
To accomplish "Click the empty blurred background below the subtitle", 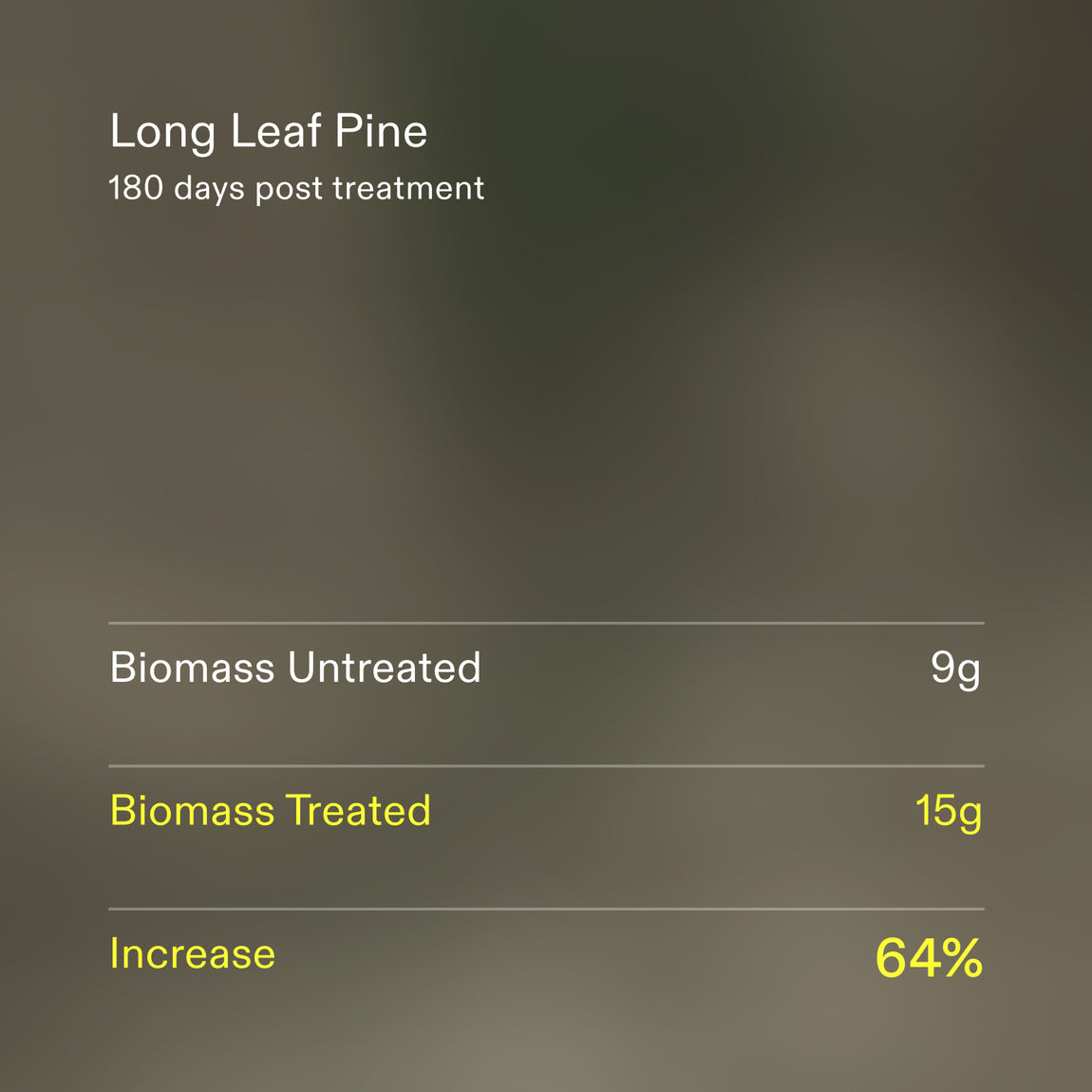I will click(x=546, y=404).
